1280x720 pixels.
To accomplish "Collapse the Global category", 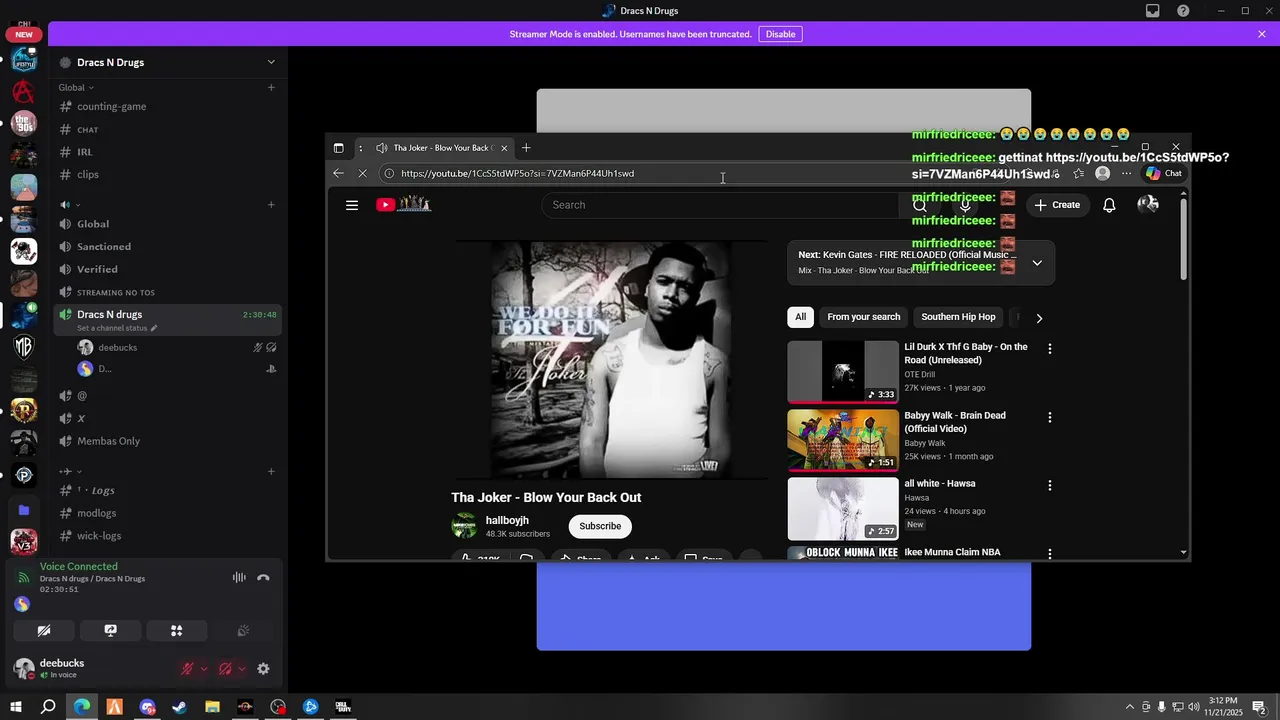I will coord(76,88).
